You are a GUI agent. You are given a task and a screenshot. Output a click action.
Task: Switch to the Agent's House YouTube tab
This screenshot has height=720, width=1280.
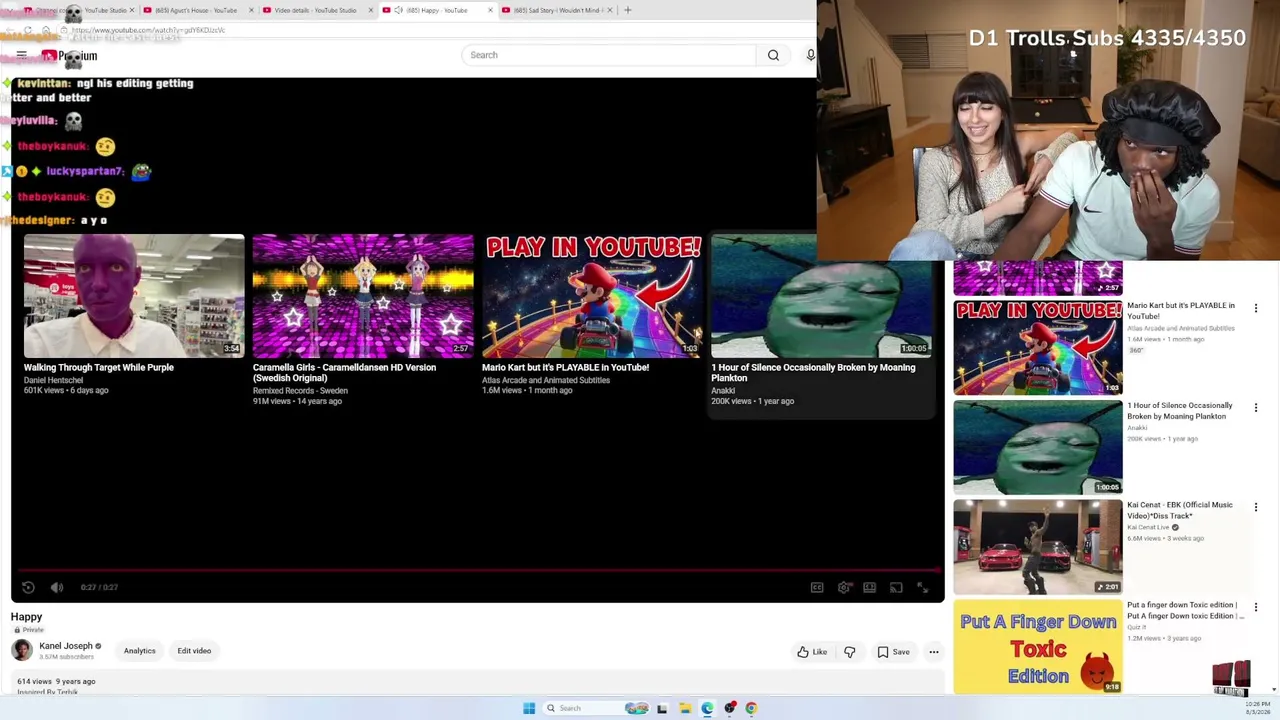(196, 10)
